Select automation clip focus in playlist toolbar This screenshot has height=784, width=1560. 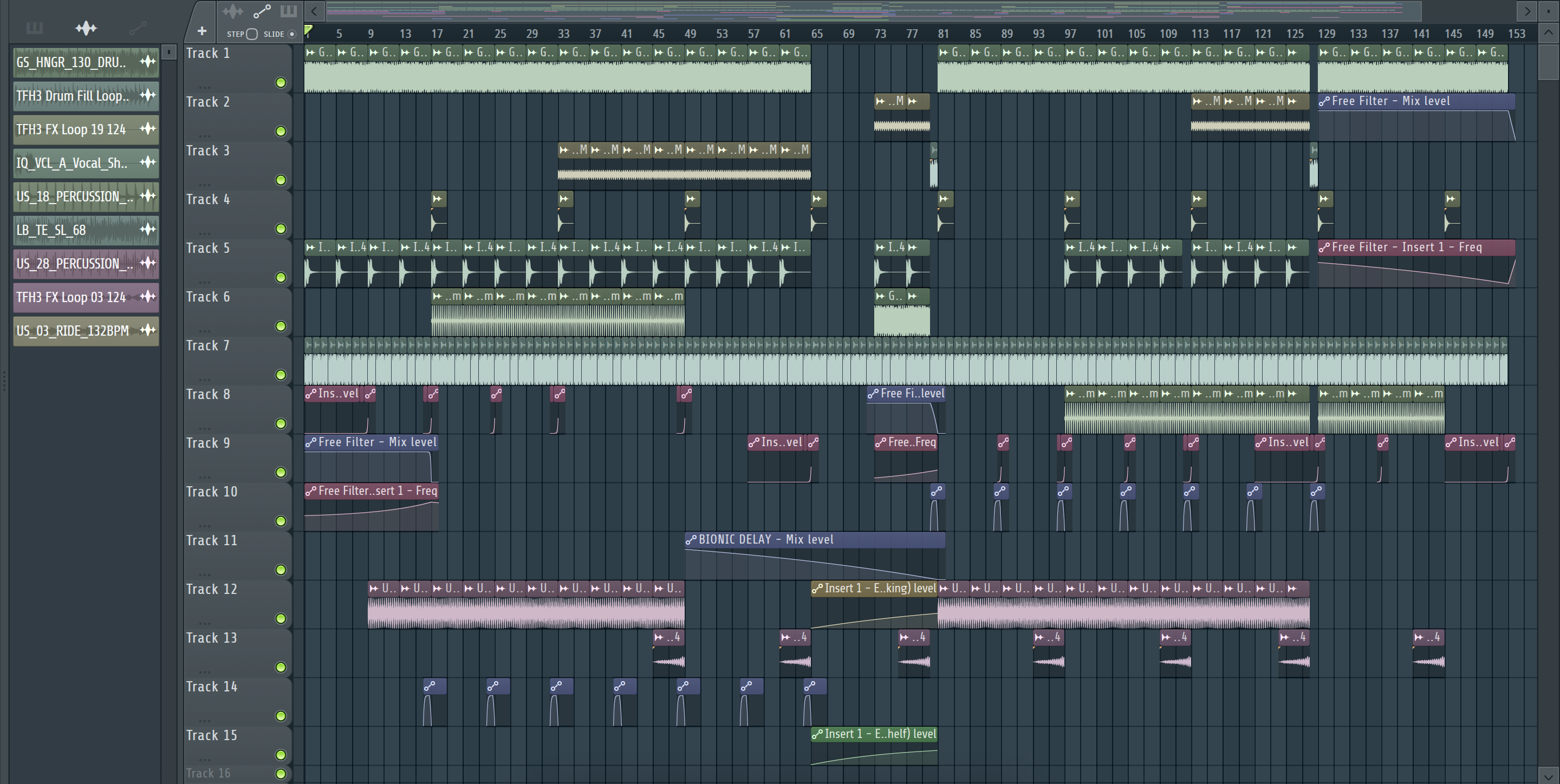(262, 11)
